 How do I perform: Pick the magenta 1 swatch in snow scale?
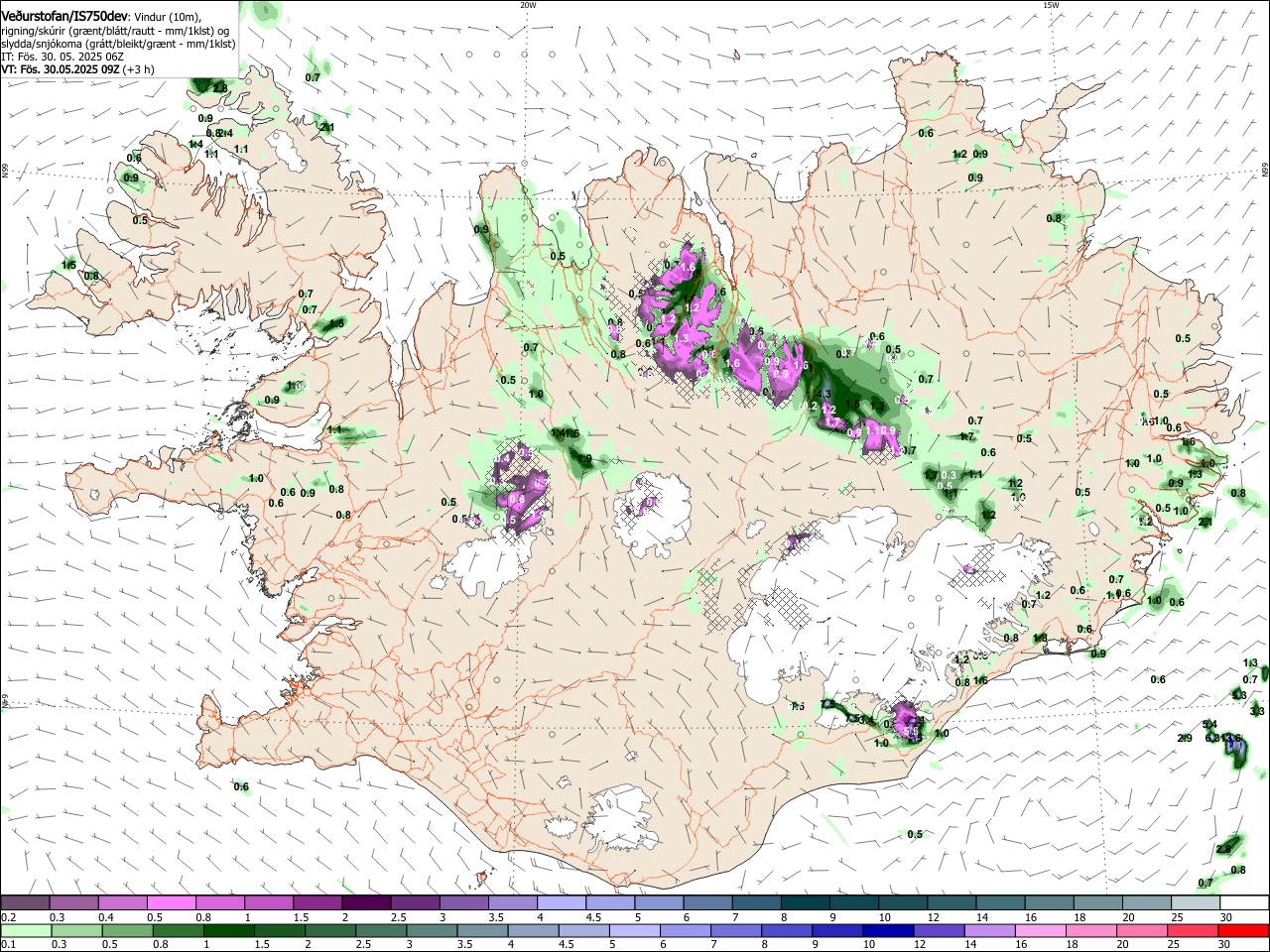click(x=269, y=902)
